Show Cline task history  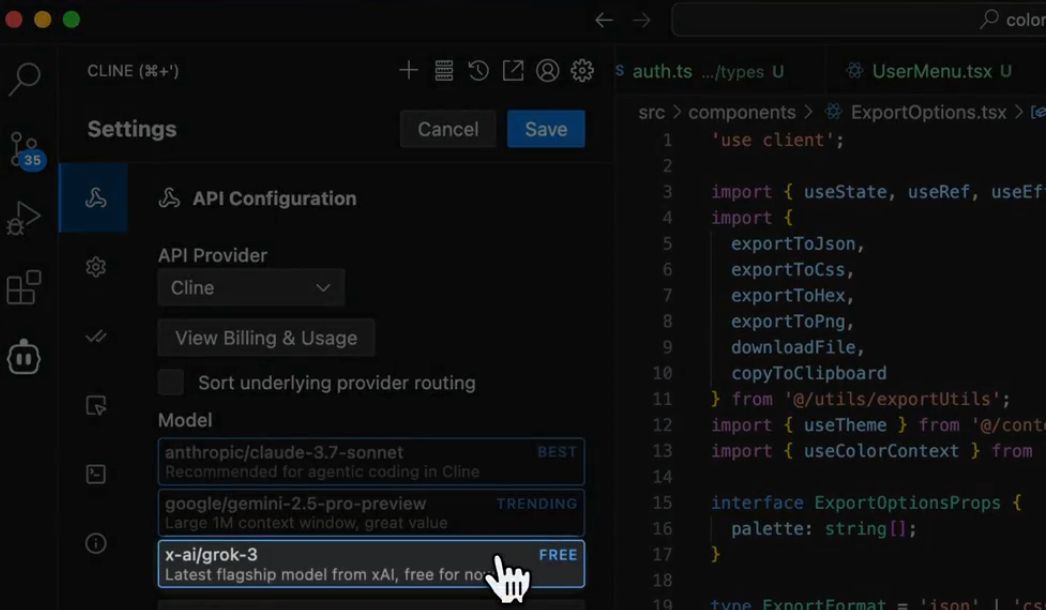click(x=478, y=70)
